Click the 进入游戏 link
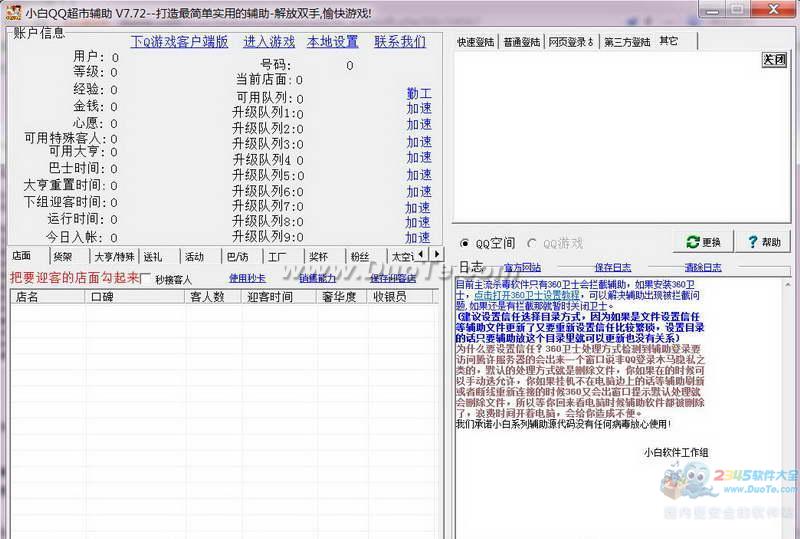This screenshot has height=539, width=800. click(x=269, y=41)
